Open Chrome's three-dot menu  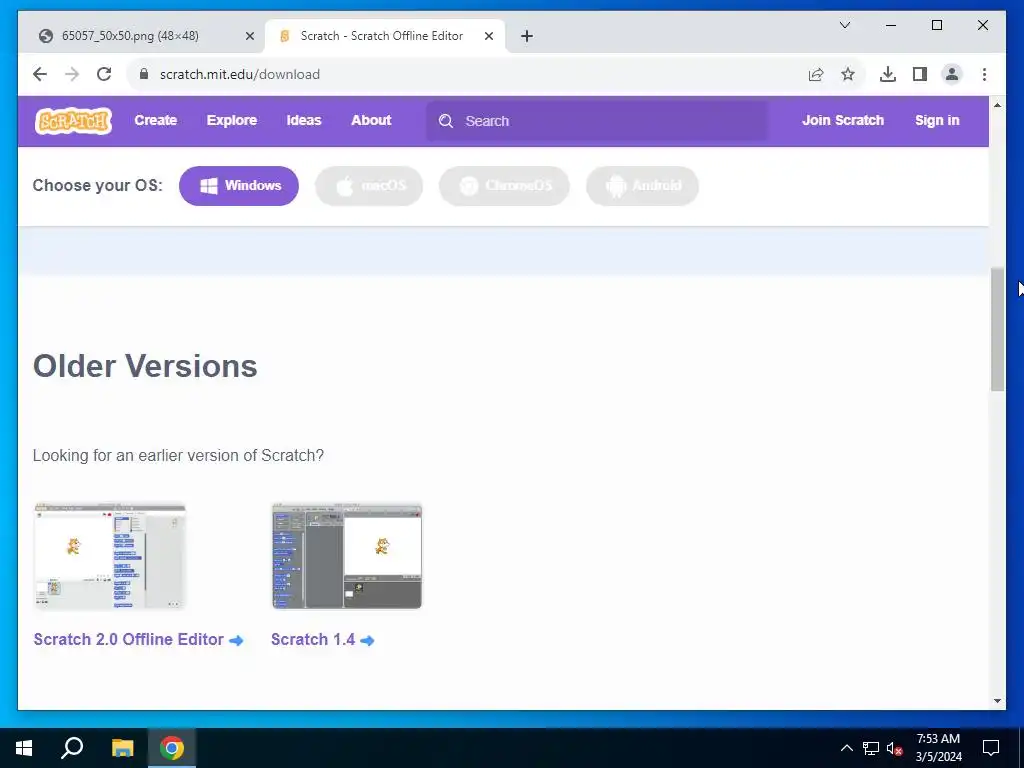[984, 74]
